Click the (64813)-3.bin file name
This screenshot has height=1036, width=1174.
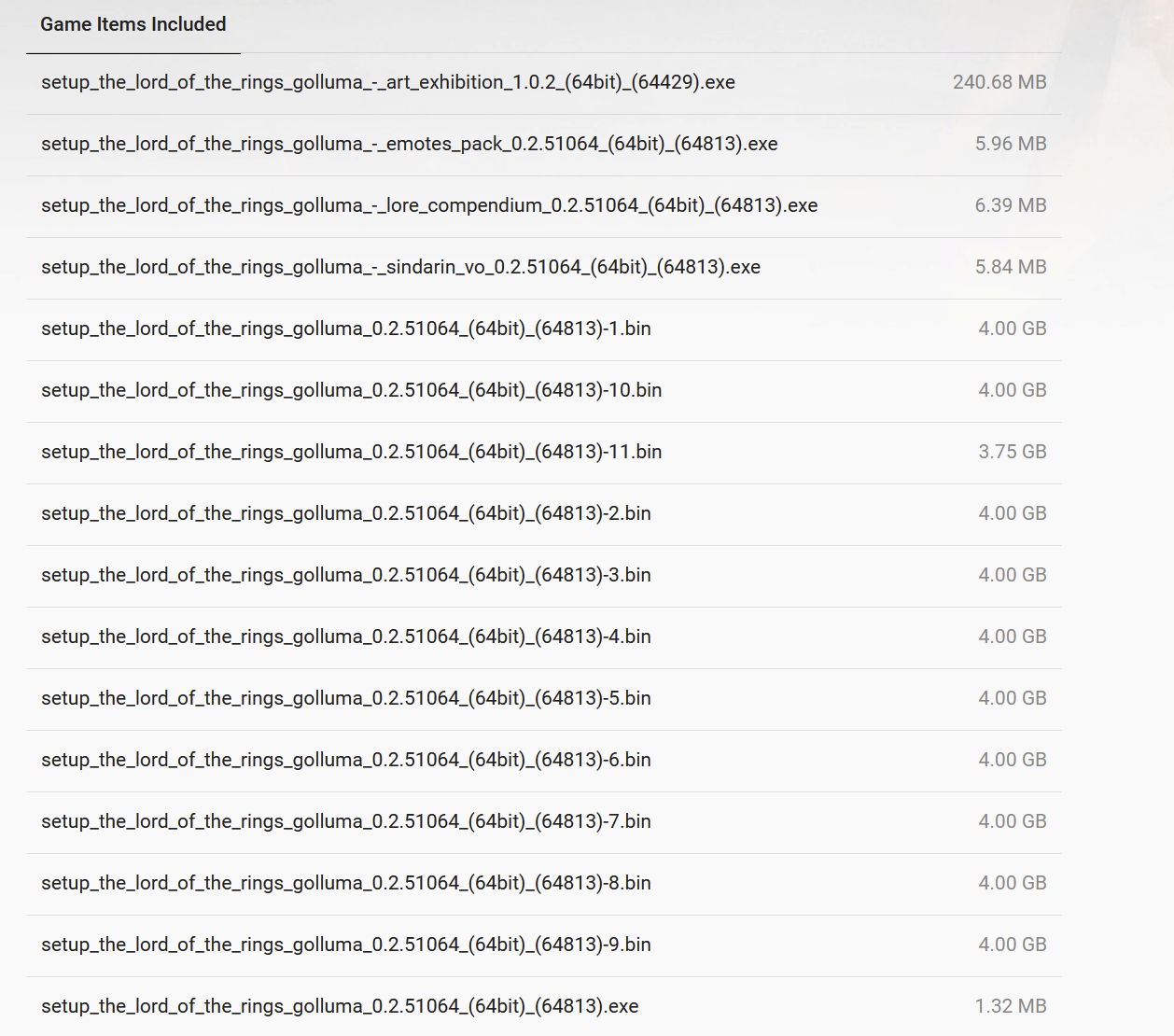point(346,575)
